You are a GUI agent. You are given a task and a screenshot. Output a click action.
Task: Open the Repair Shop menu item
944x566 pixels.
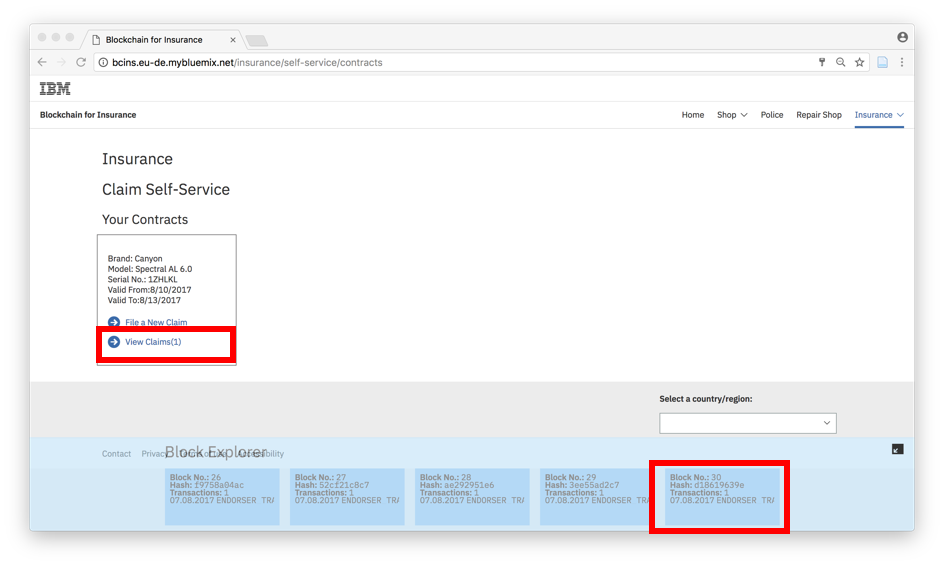[819, 115]
